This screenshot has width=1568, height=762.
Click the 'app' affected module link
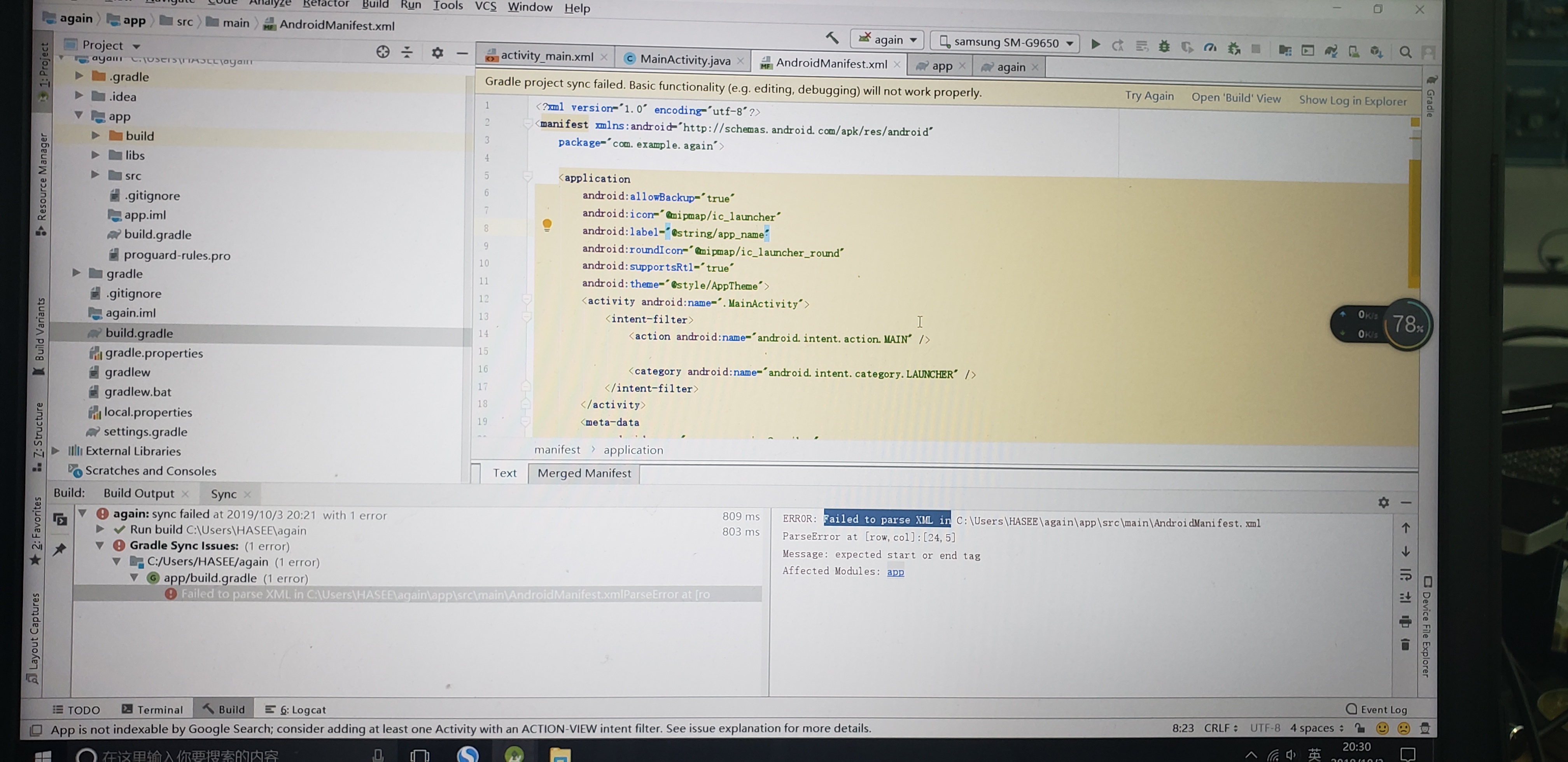coord(895,571)
